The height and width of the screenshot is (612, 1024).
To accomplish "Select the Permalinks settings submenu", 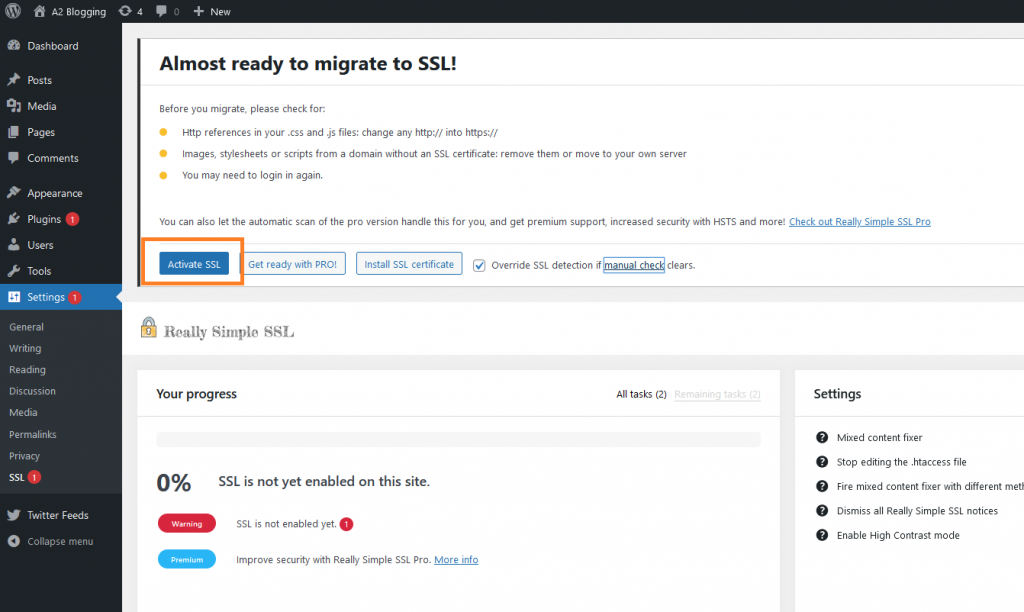I will click(x=33, y=434).
